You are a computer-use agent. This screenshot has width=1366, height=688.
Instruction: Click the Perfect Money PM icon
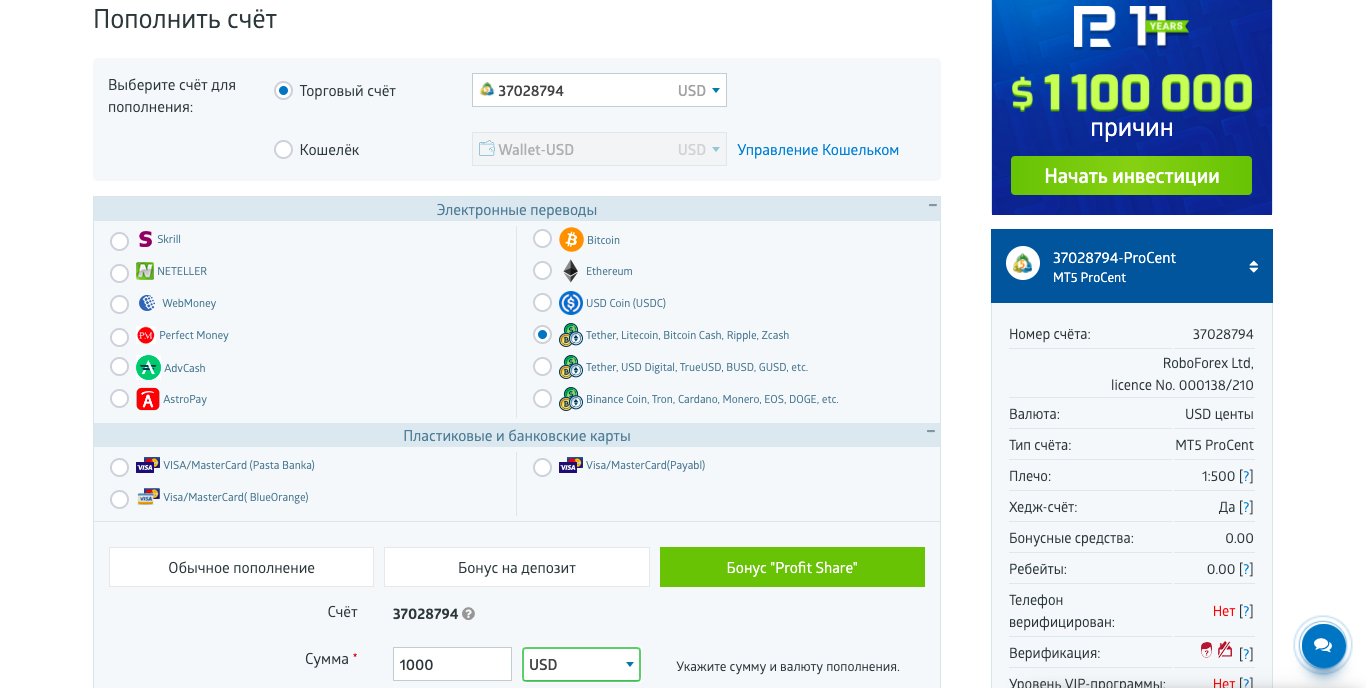pos(146,336)
